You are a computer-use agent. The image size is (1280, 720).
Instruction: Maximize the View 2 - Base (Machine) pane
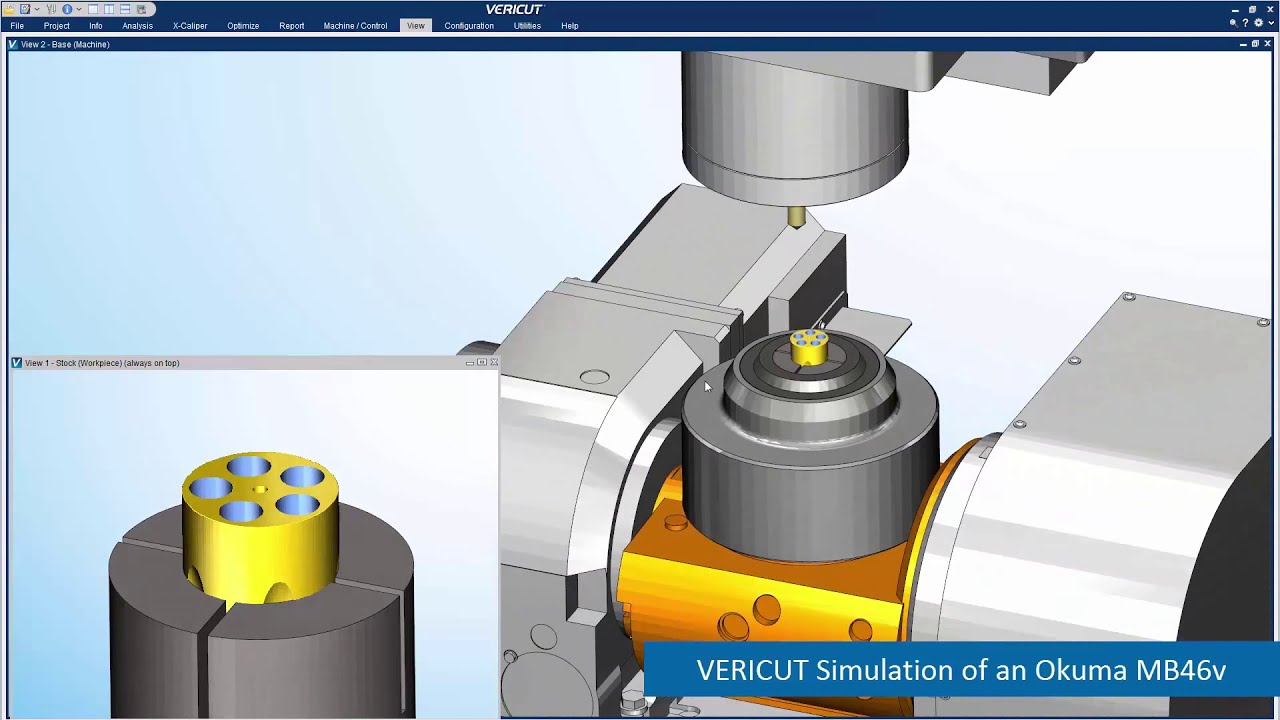pos(1255,44)
